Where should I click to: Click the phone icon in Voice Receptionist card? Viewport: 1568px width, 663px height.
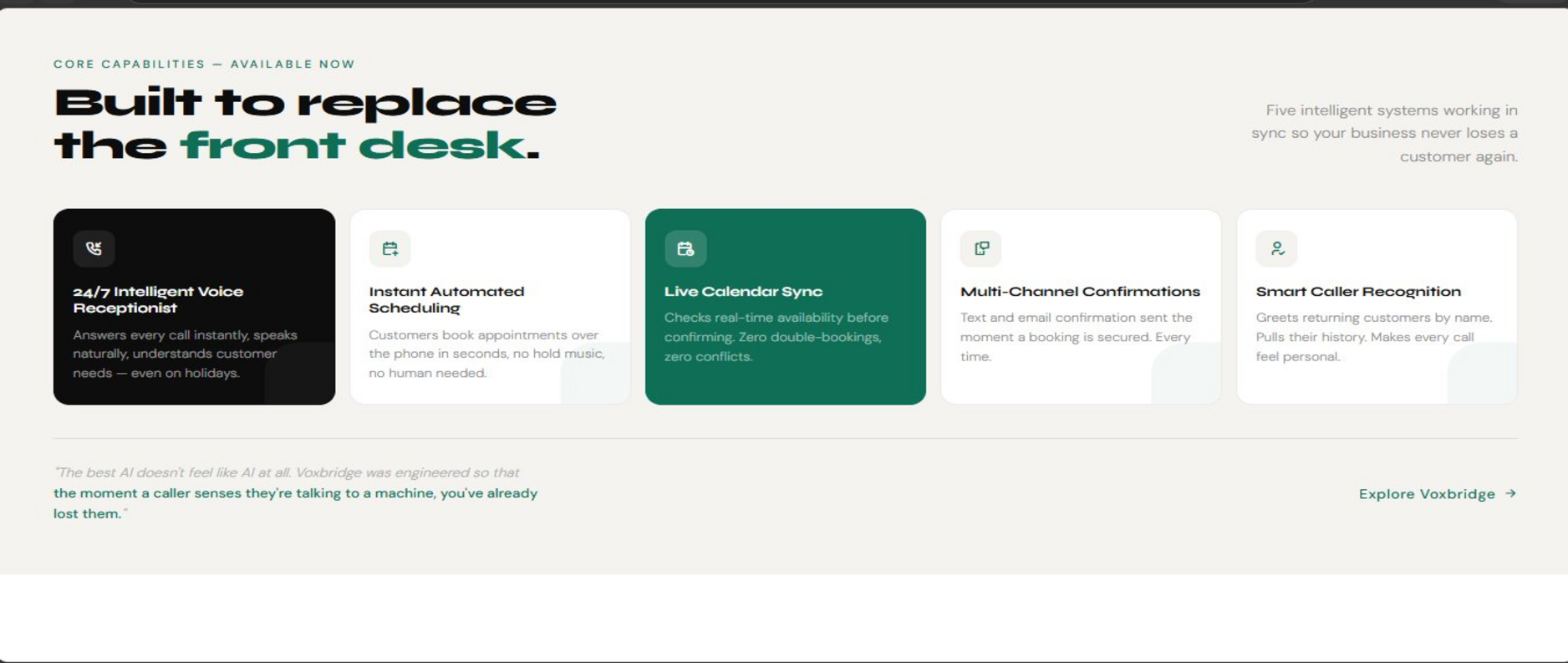pyautogui.click(x=94, y=248)
